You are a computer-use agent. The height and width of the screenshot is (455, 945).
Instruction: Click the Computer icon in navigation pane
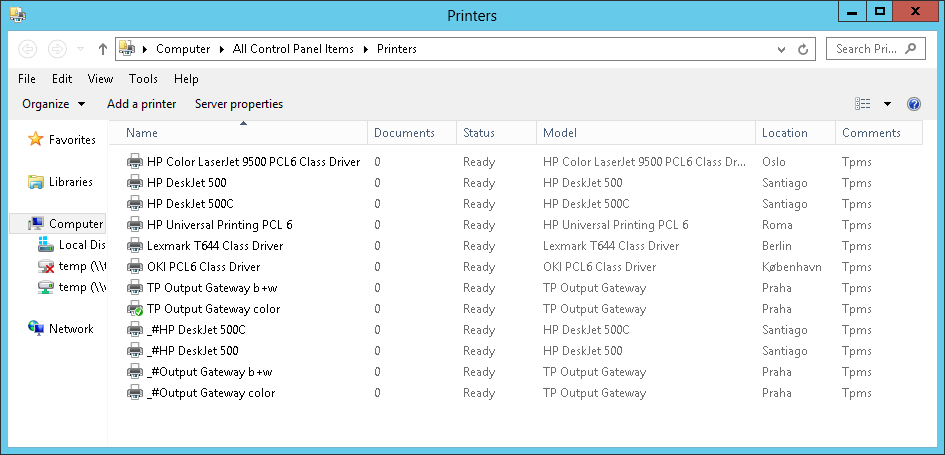click(36, 224)
